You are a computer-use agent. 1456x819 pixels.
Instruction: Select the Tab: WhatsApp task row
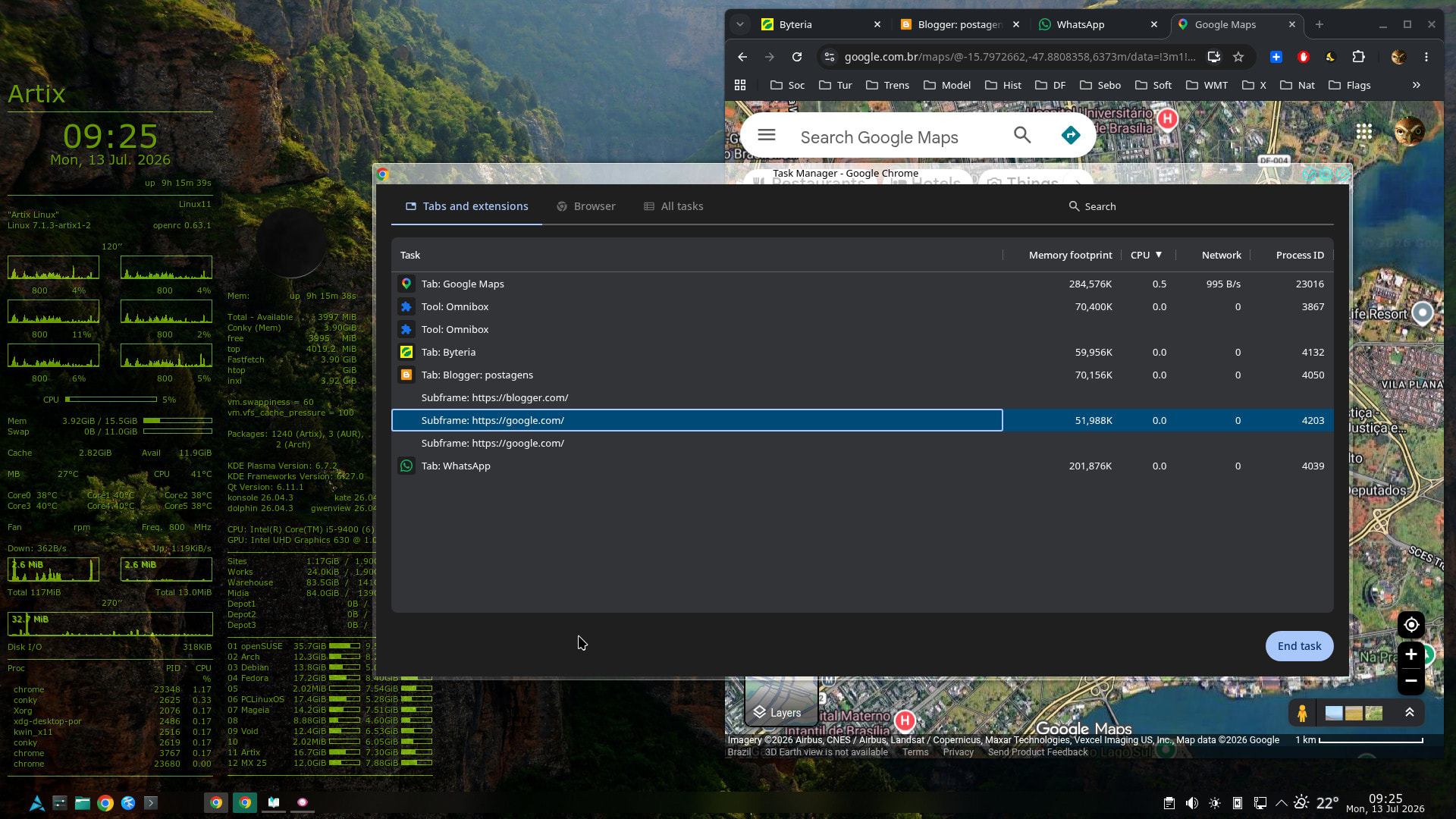[x=862, y=466]
